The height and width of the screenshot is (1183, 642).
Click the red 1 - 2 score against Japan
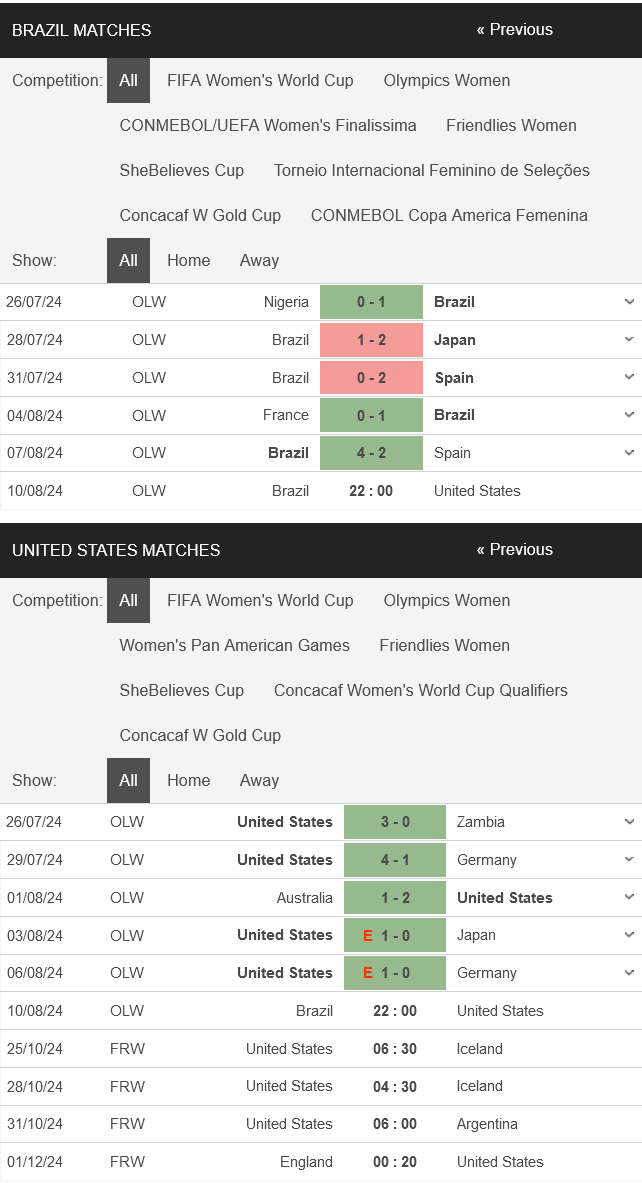371,340
